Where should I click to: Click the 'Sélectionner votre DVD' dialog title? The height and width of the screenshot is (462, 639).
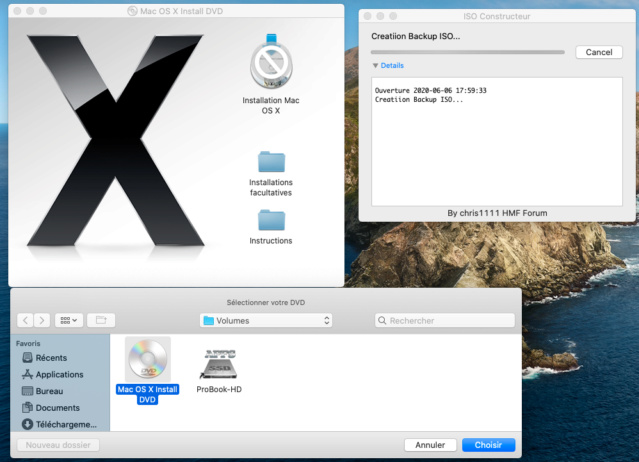[266, 302]
